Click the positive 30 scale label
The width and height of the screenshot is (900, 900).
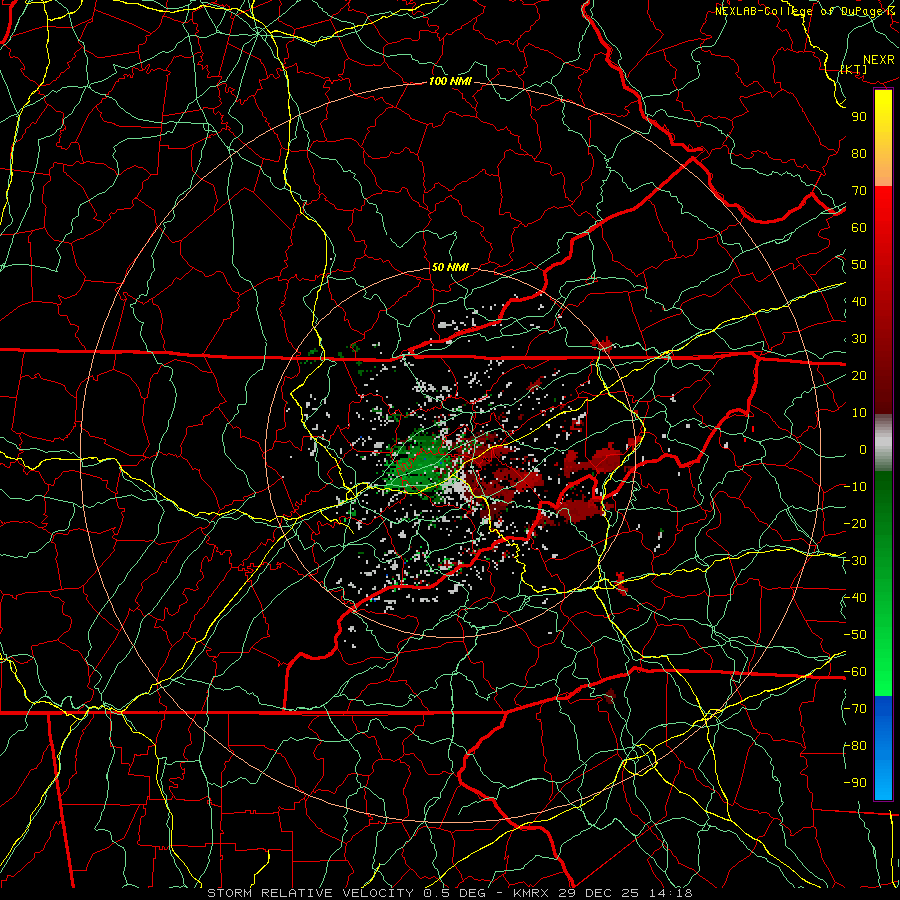pyautogui.click(x=859, y=339)
